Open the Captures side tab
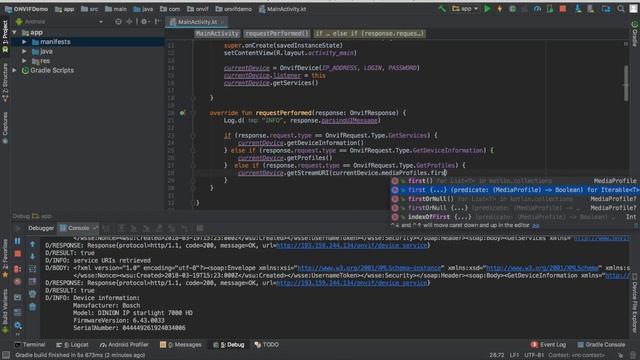Screen dimensions: 640x360 tap(5, 127)
